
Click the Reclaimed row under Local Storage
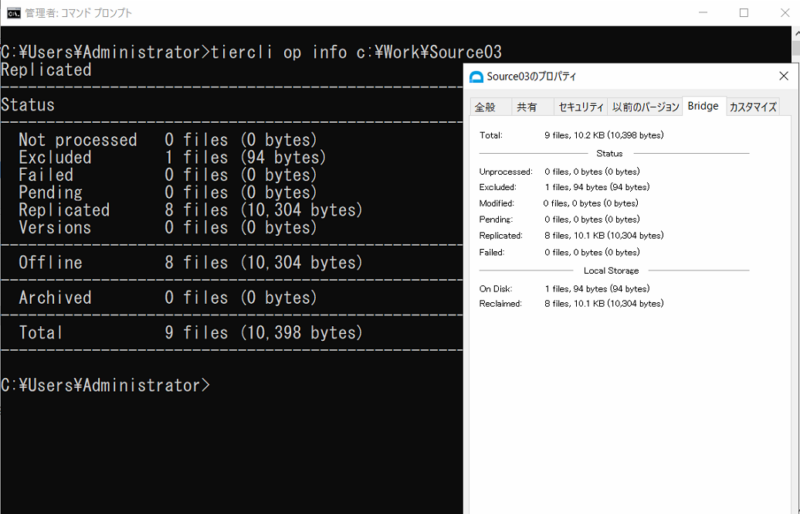tap(571, 303)
